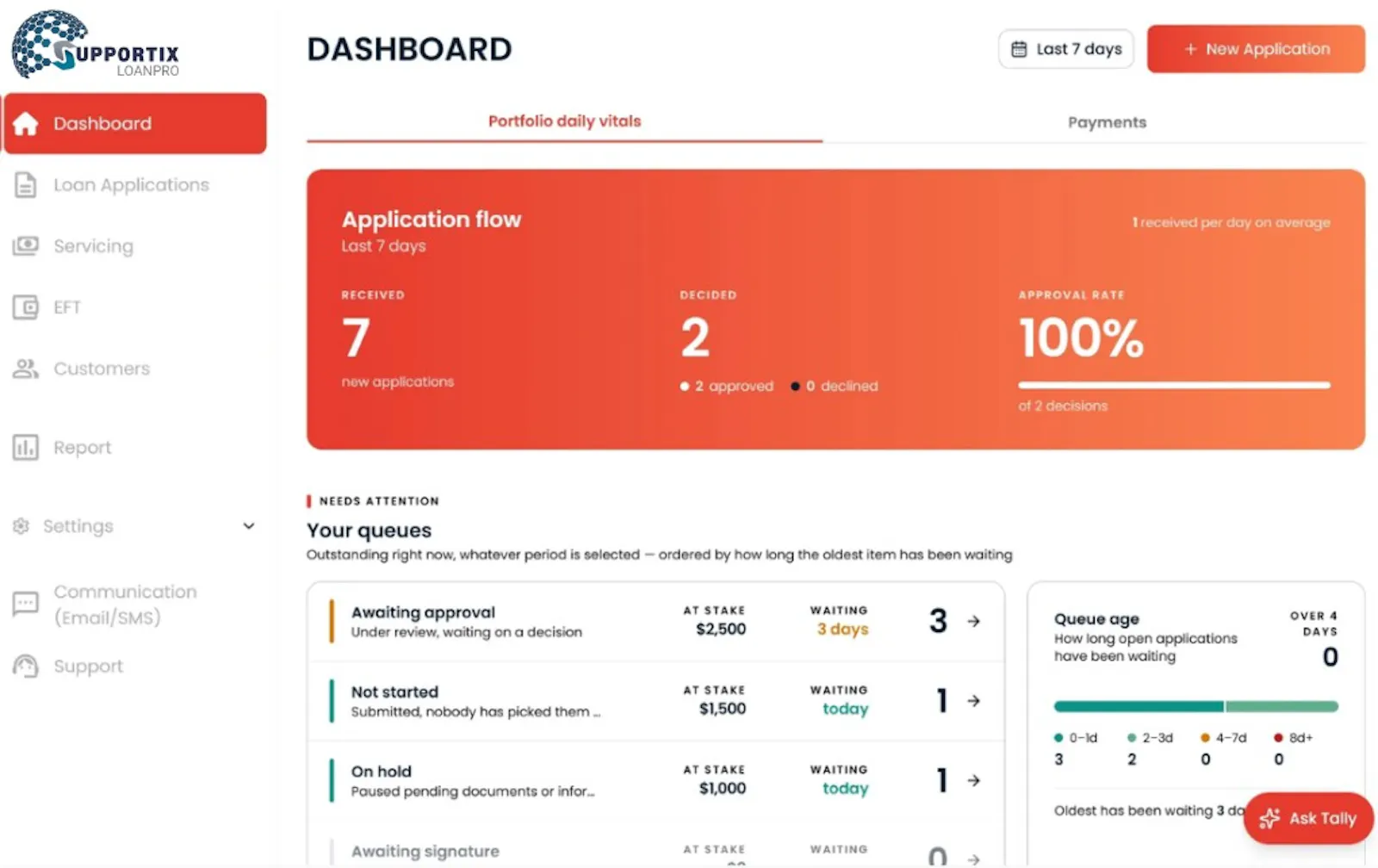Click the arrow for Not started queue
This screenshot has width=1378, height=868.
(x=973, y=701)
